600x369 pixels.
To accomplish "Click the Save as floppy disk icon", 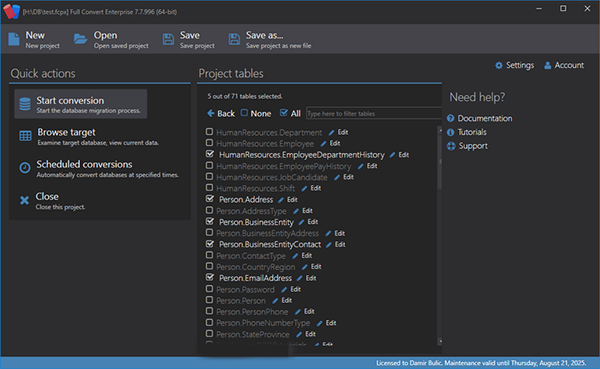I will coord(234,39).
